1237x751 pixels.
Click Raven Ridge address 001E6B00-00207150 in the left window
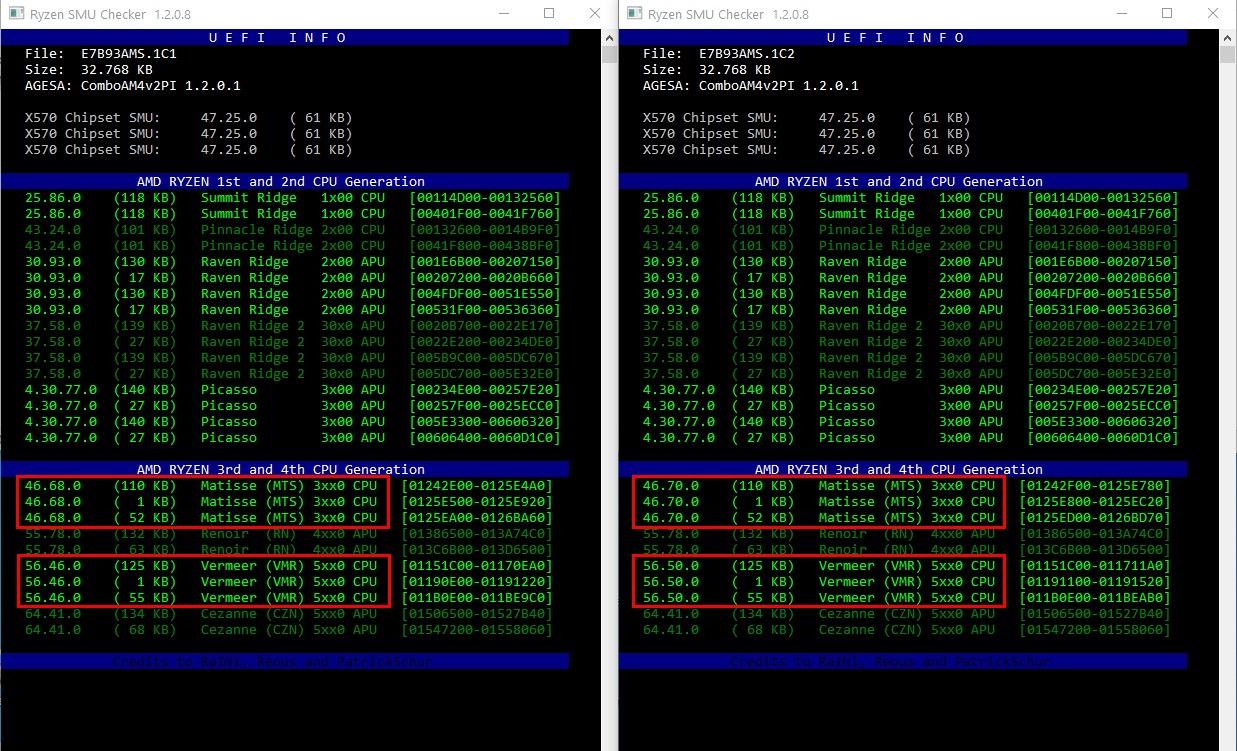485,261
